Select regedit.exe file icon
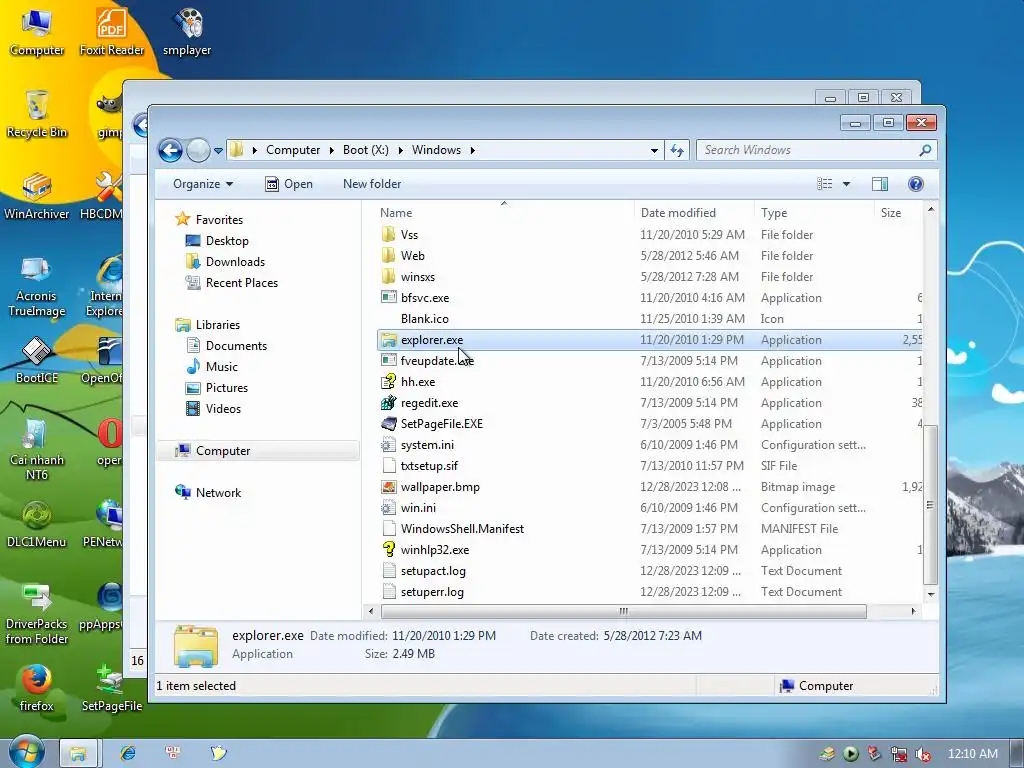The image size is (1024, 768). coord(389,403)
